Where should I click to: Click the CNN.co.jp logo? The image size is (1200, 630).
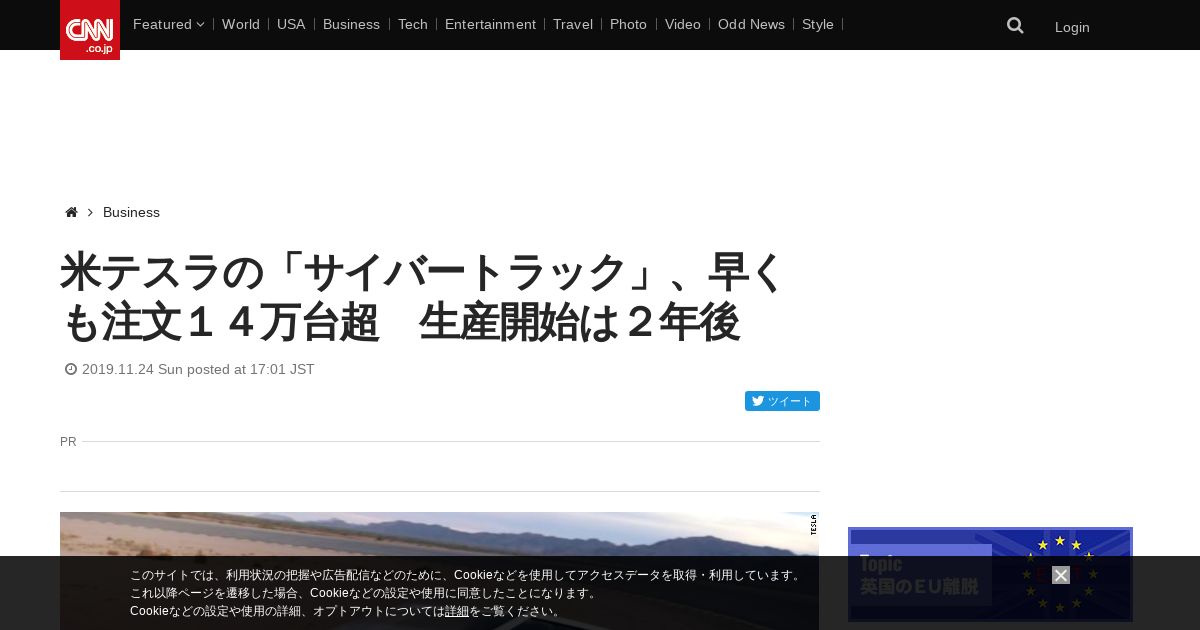pos(90,30)
